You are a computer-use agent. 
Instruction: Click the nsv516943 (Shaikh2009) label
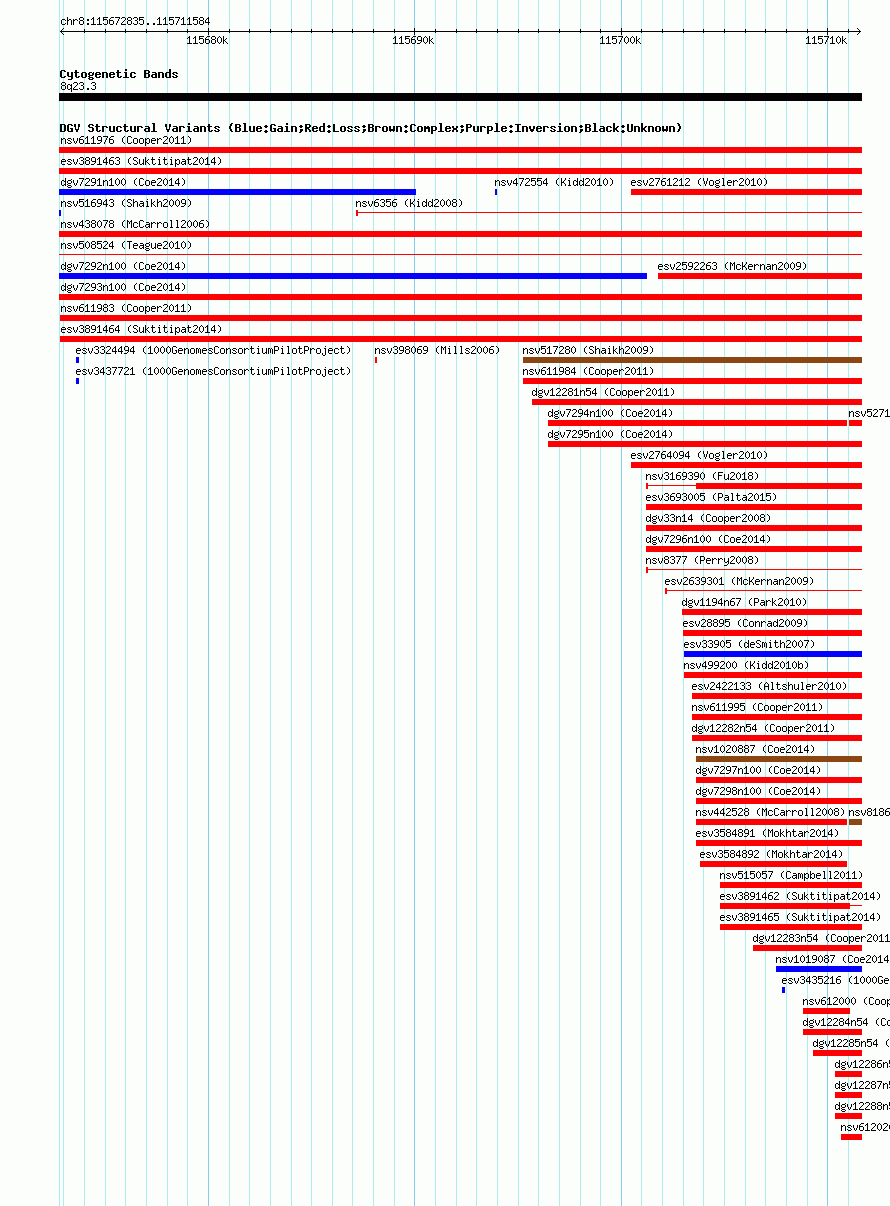coord(126,203)
